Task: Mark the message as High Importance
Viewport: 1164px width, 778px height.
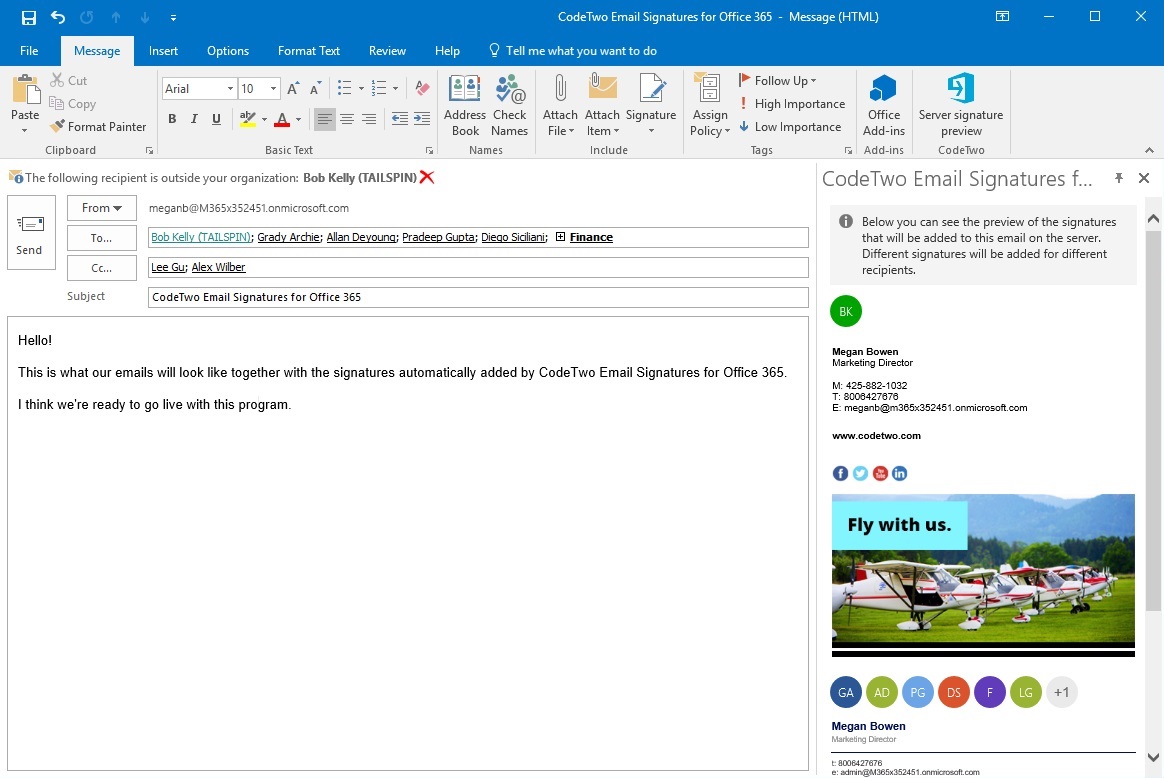Action: 794,103
